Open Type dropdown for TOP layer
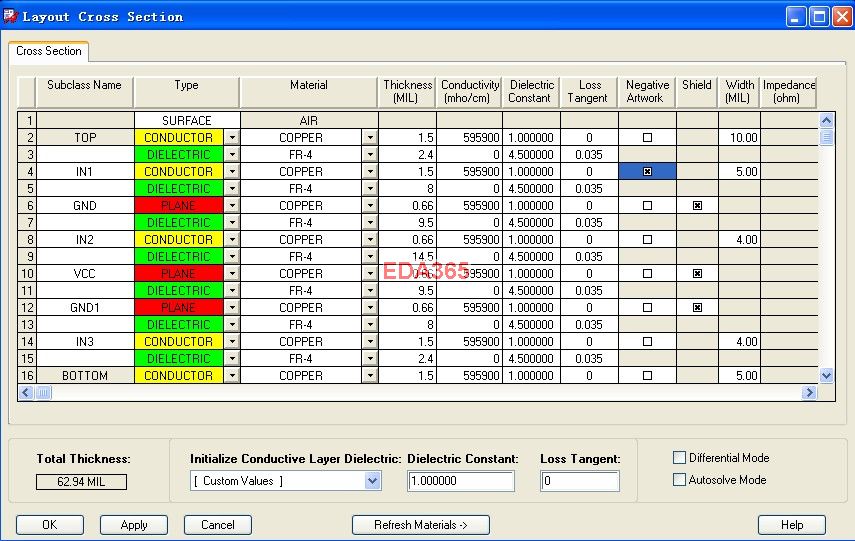855x541 pixels. (x=232, y=138)
